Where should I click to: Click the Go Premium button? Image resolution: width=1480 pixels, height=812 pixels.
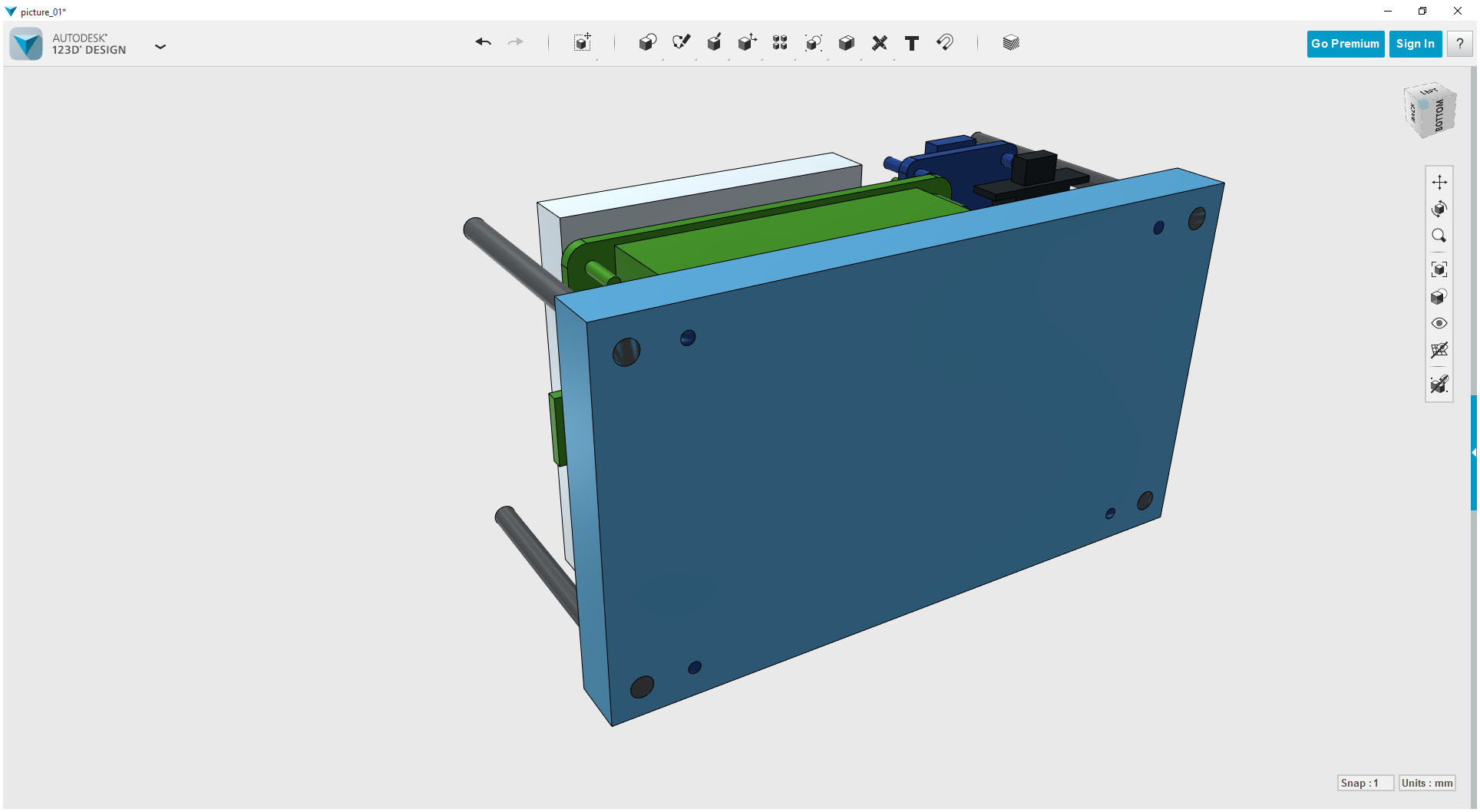[x=1345, y=44]
